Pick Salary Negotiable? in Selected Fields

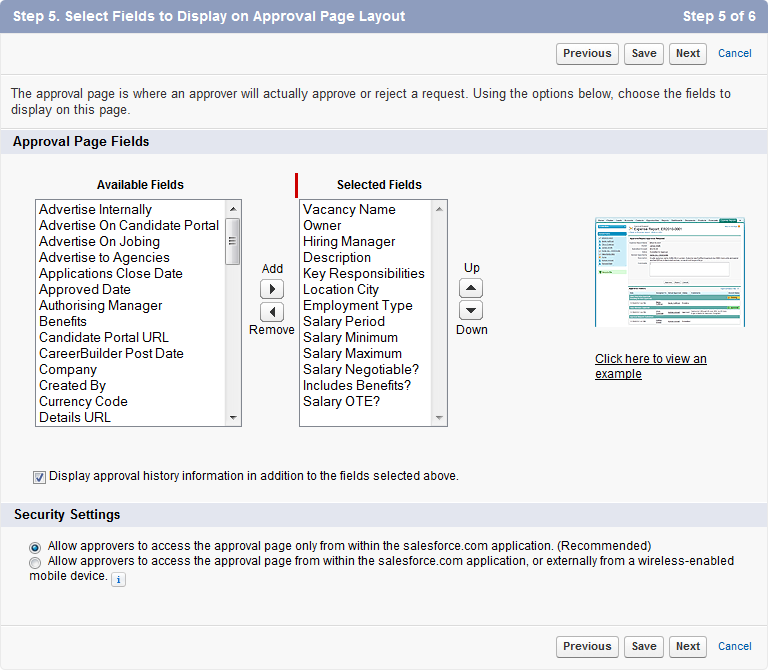[x=360, y=370]
